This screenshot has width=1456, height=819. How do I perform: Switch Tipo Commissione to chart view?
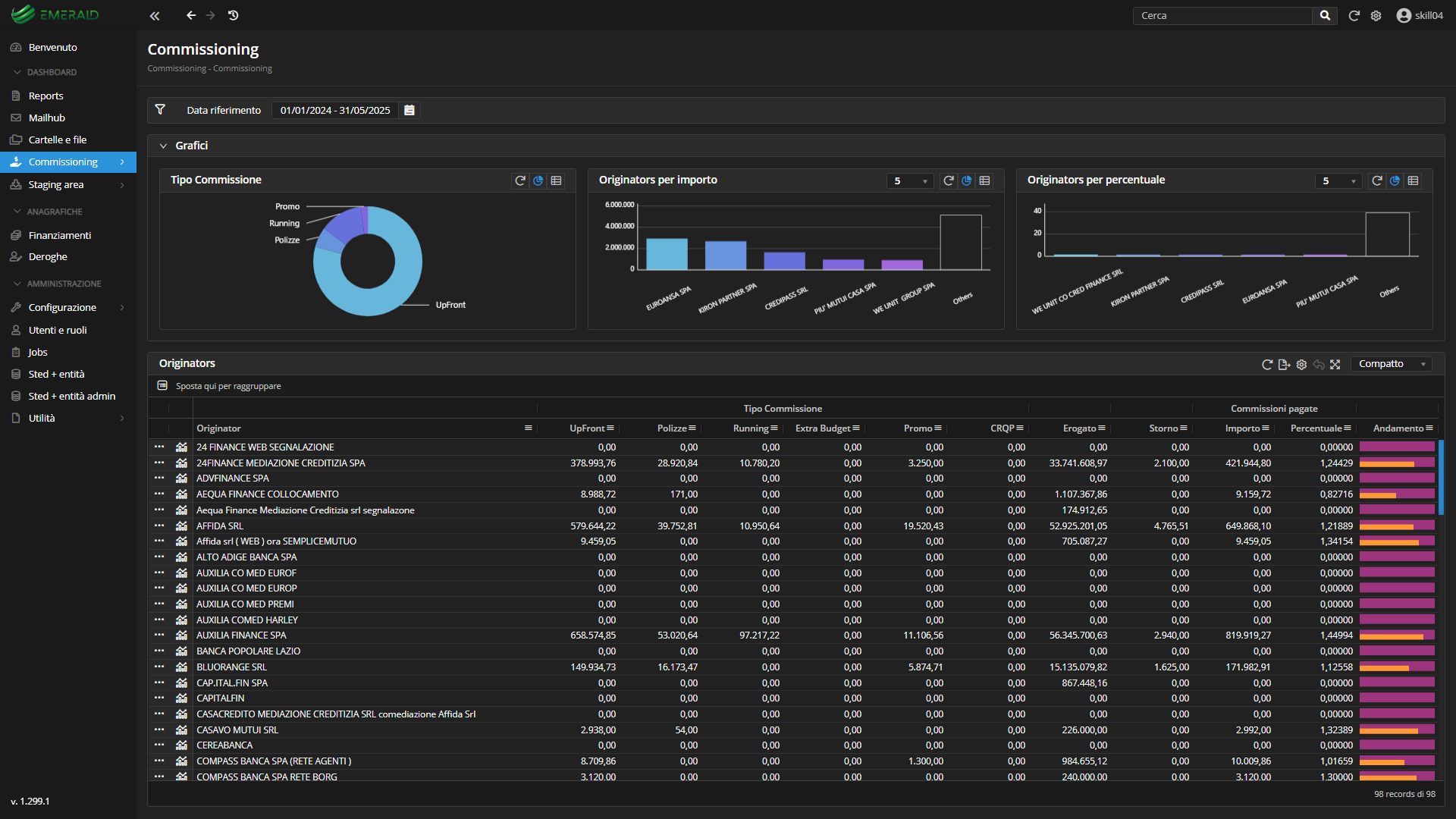[x=538, y=180]
